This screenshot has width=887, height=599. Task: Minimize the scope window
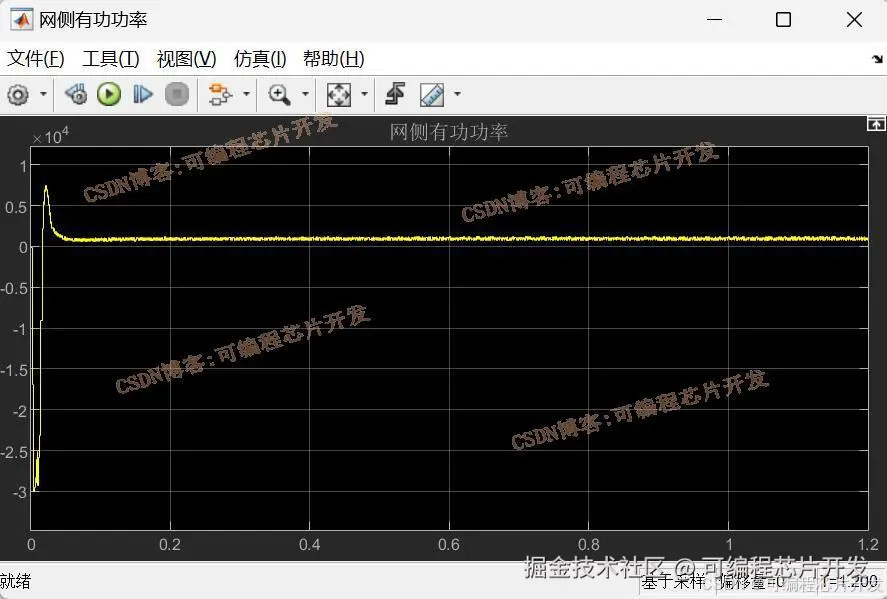coord(714,20)
